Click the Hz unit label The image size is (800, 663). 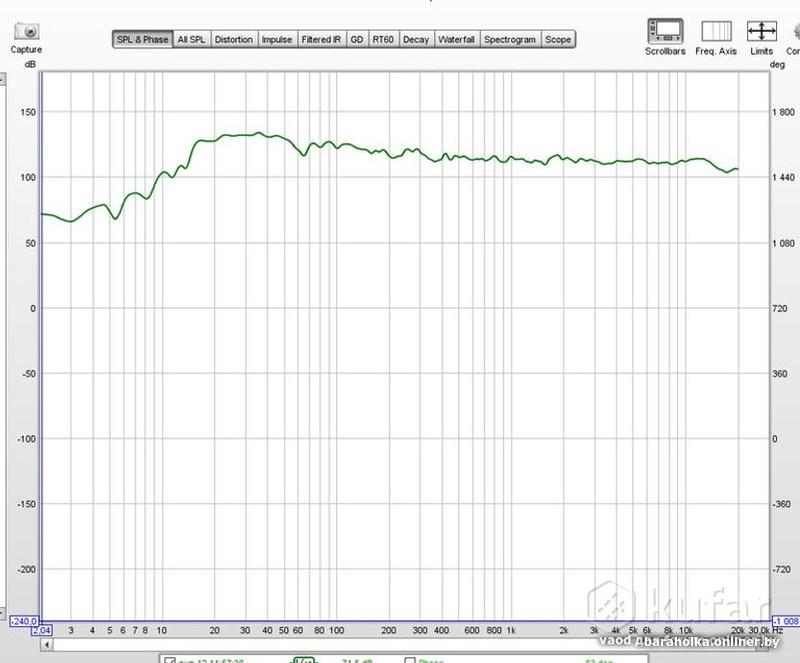(x=778, y=630)
